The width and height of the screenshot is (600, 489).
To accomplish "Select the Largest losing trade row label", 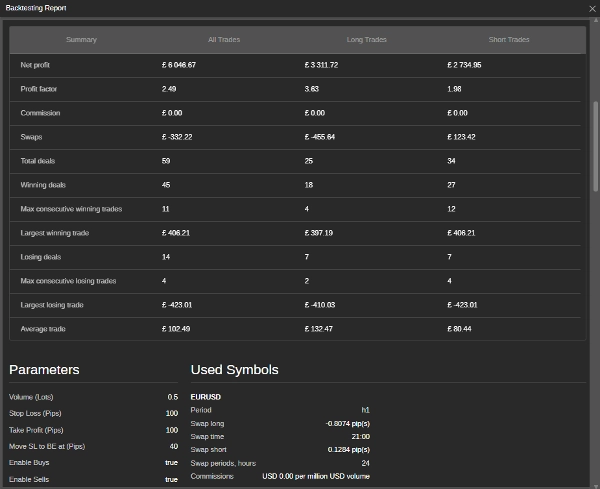I will click(52, 305).
